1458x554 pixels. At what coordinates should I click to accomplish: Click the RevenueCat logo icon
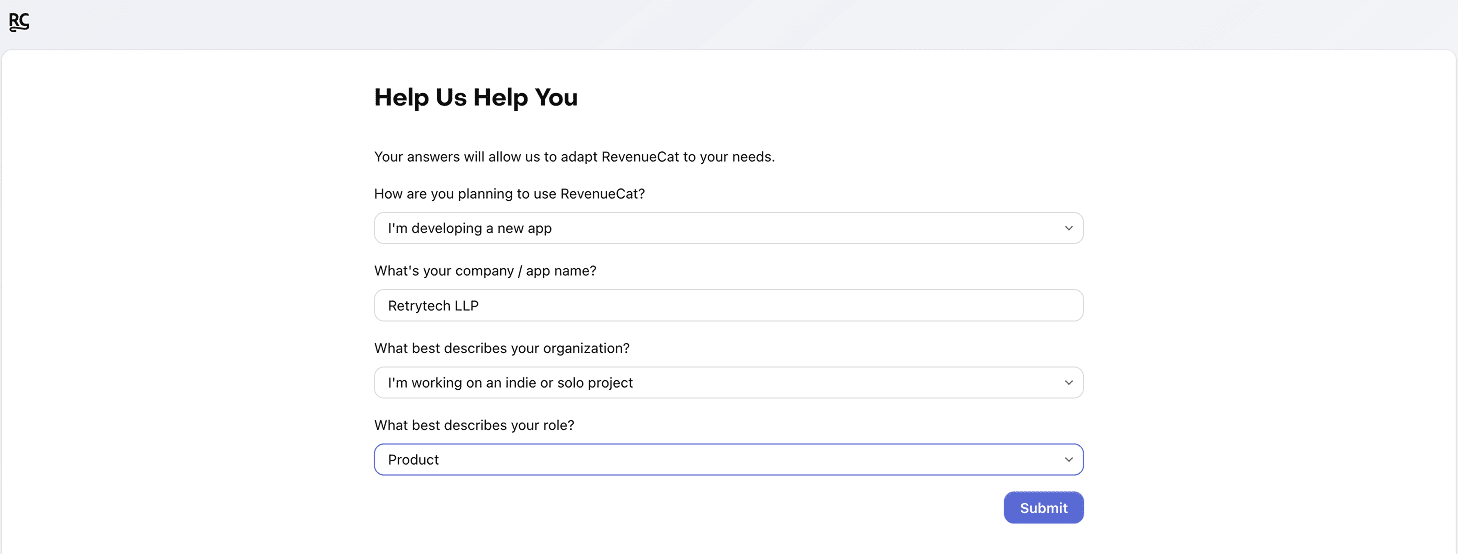19,21
